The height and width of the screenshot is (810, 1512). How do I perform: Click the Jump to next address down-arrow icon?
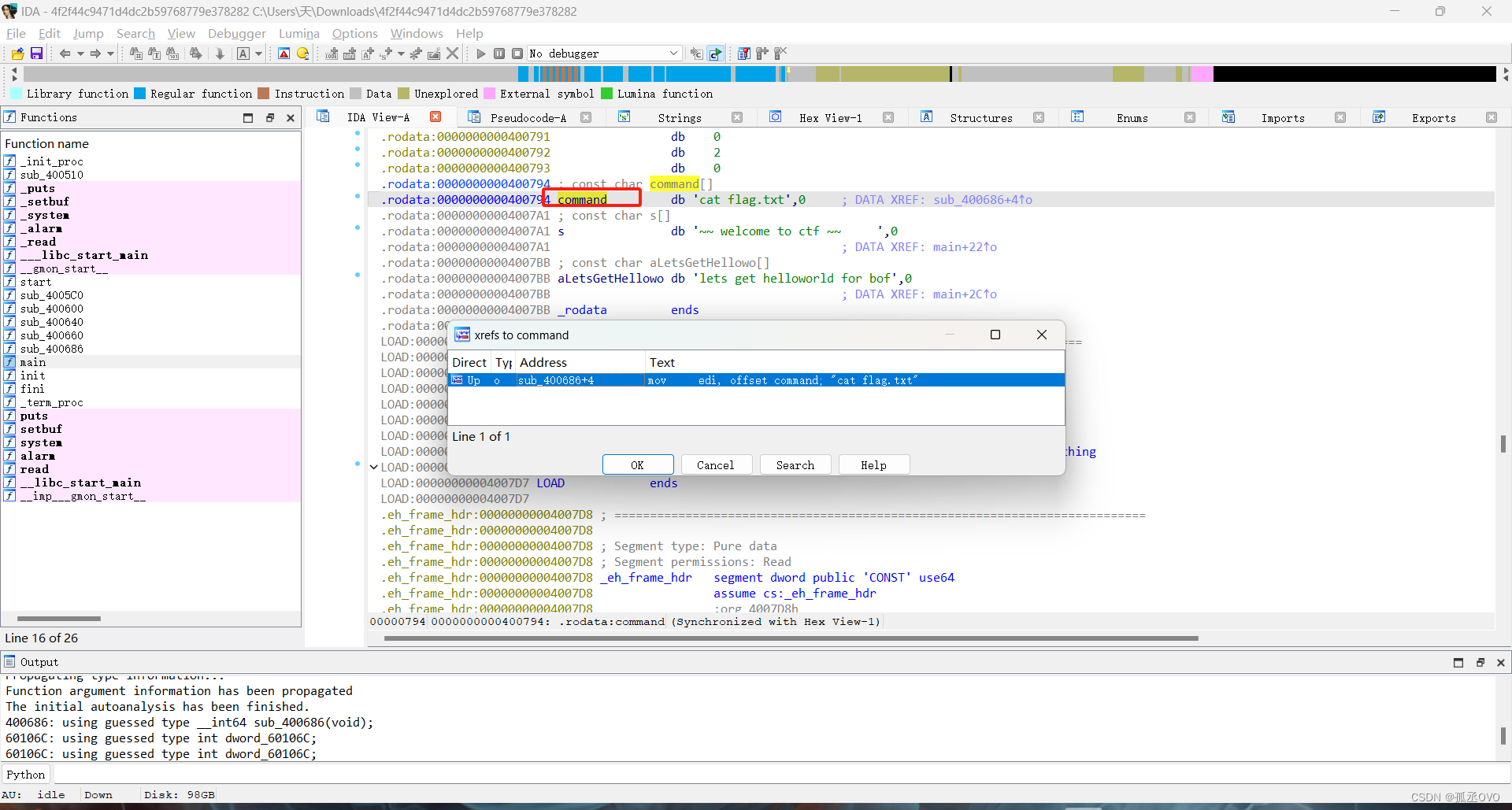click(220, 53)
